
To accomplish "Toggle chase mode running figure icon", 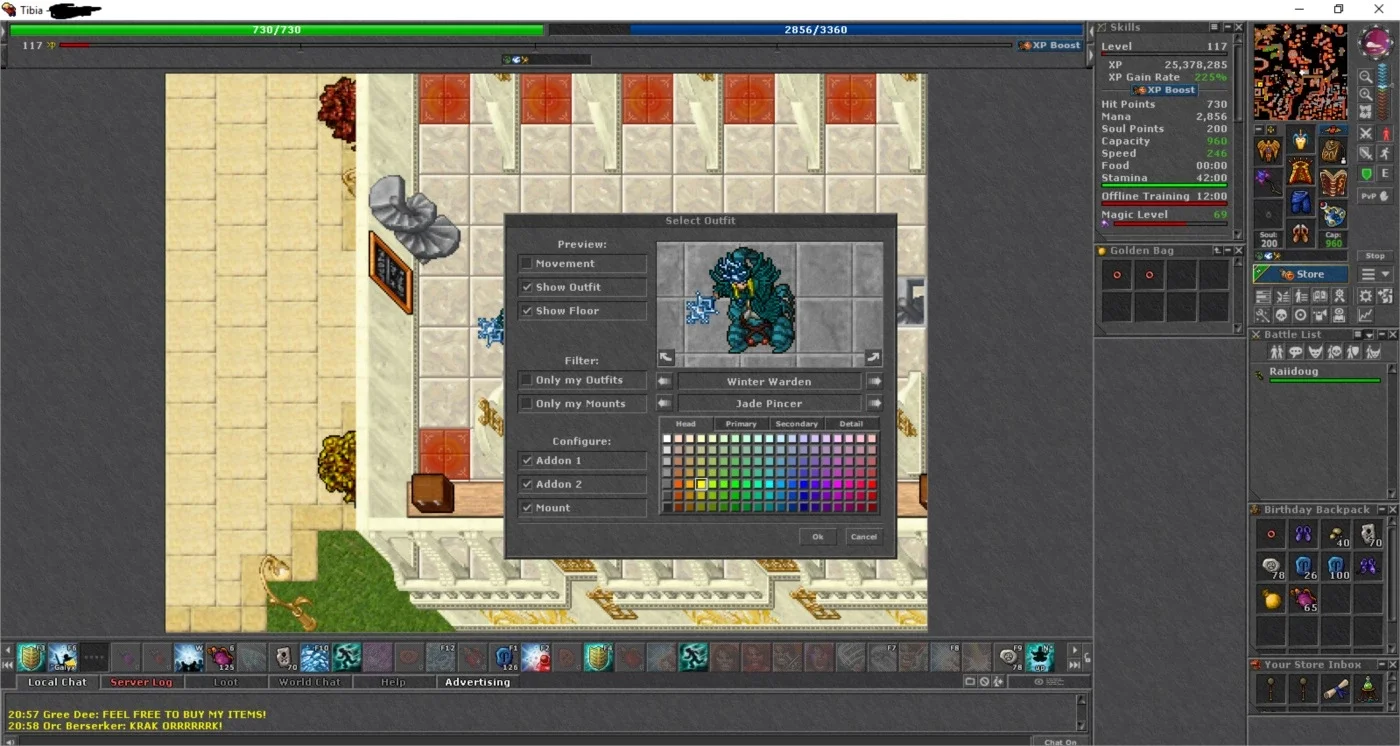I will pos(1386,153).
